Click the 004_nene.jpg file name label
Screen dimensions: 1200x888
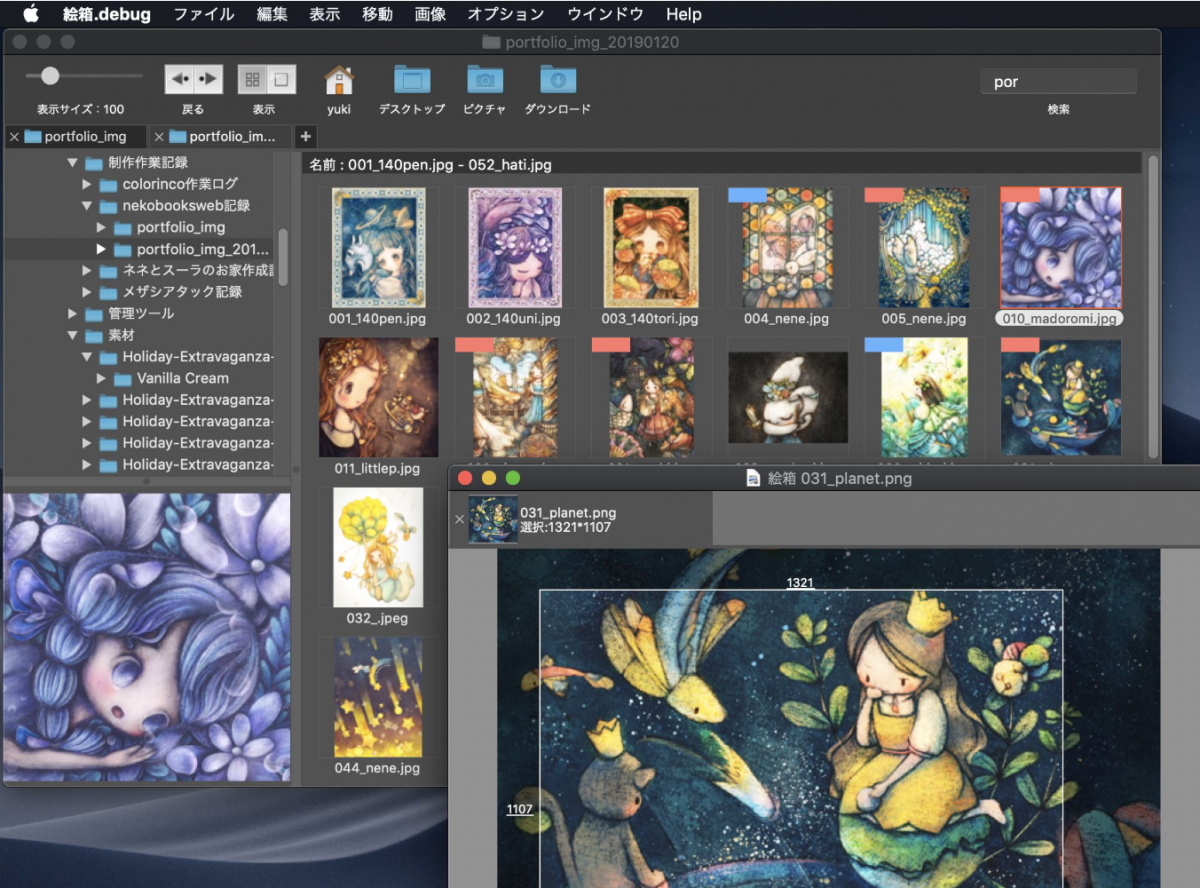(x=787, y=319)
